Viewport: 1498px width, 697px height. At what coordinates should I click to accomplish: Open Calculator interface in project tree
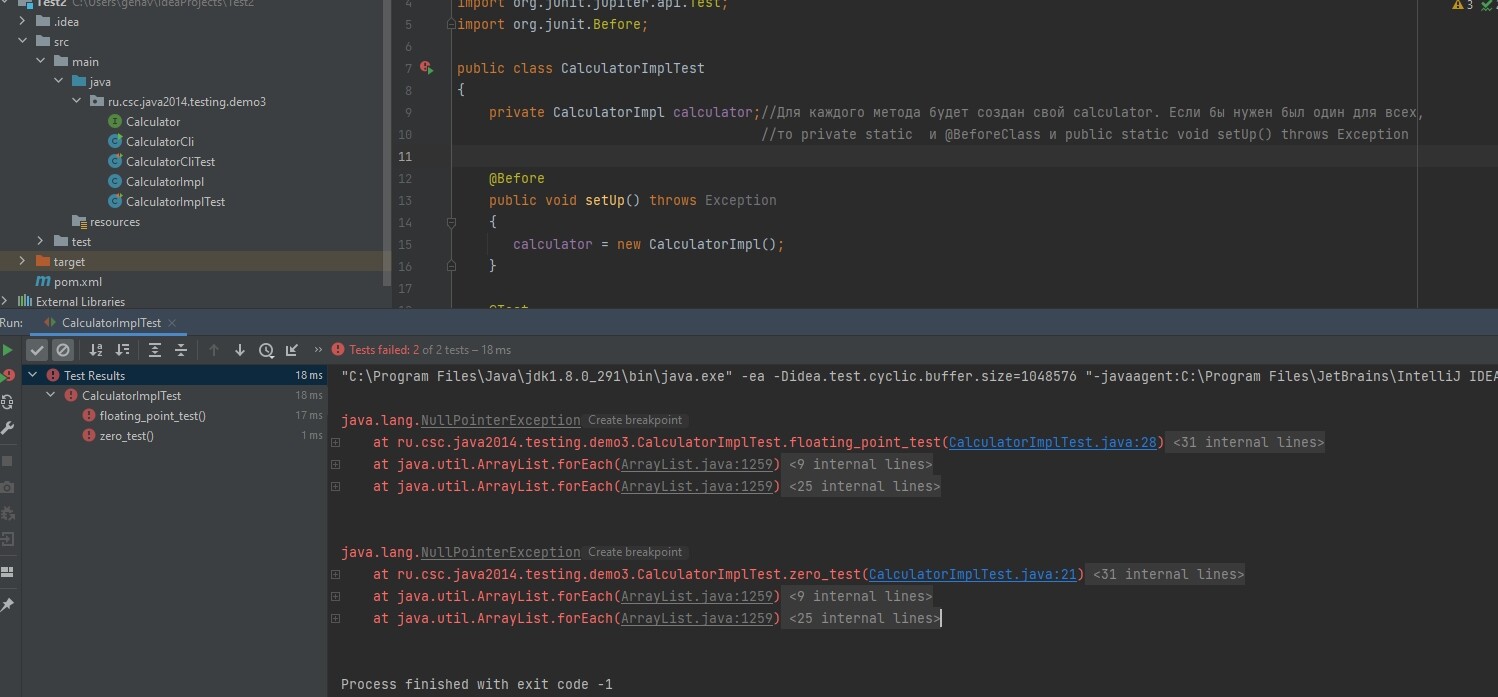click(x=153, y=121)
